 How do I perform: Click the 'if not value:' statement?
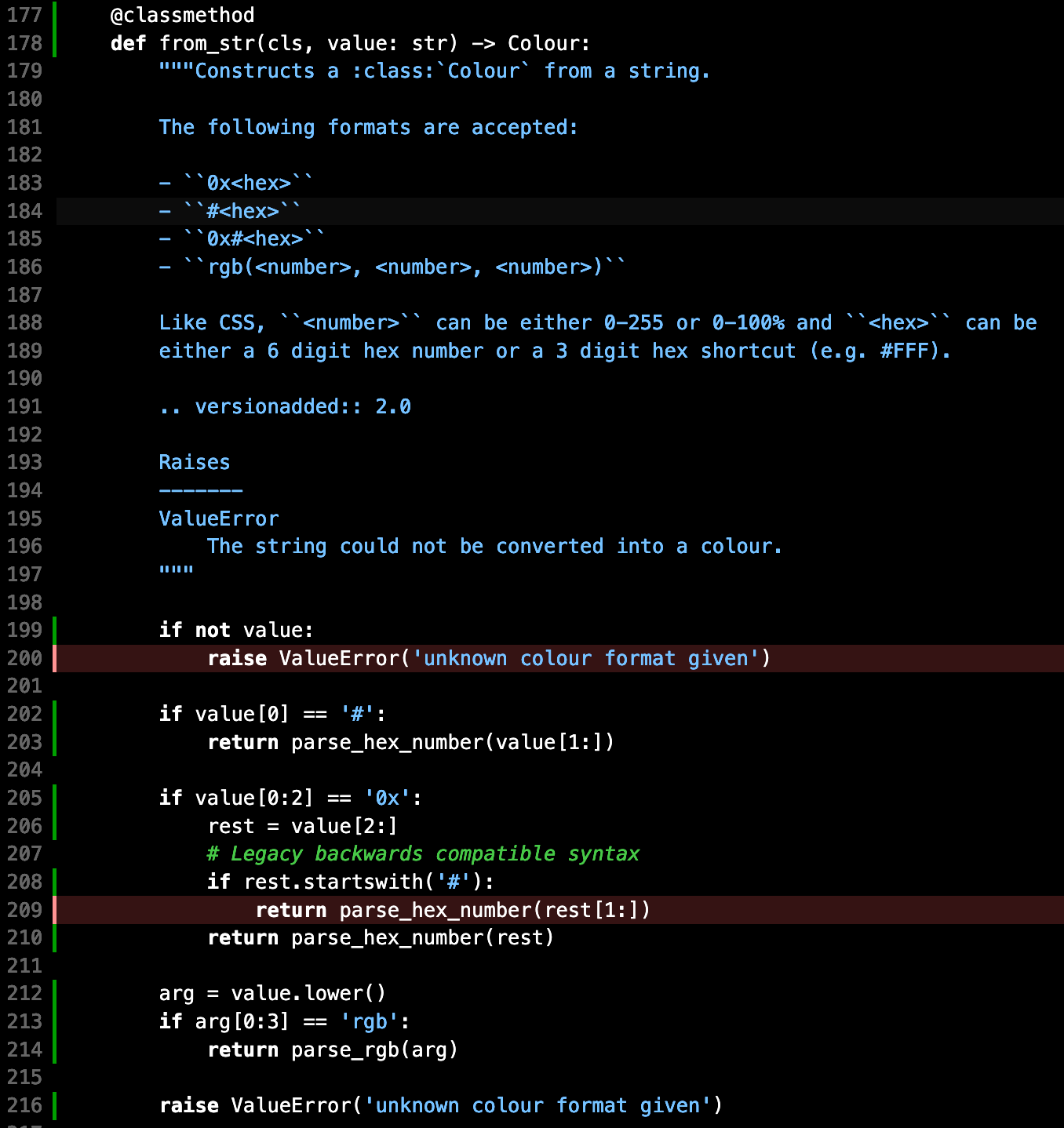pos(236,630)
